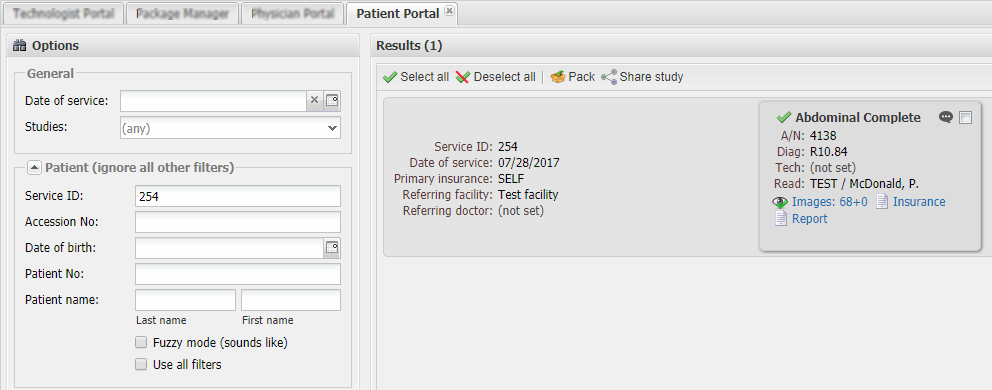Screen dimensions: 992x390
Task: Close the Patient Portal tab
Action: pyautogui.click(x=449, y=11)
